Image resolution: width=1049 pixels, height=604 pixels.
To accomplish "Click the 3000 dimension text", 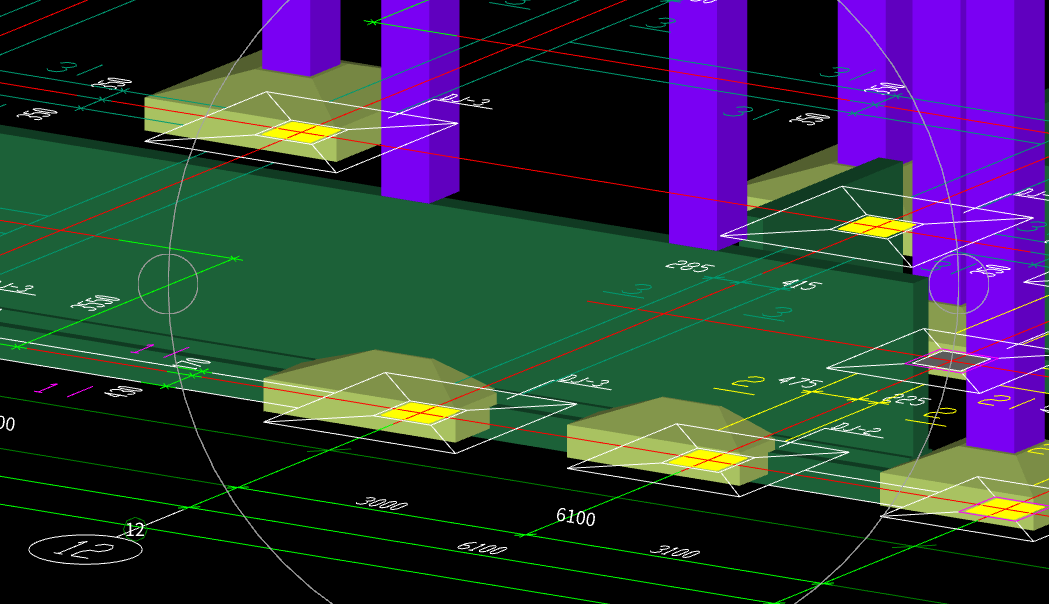I will pos(381,503).
